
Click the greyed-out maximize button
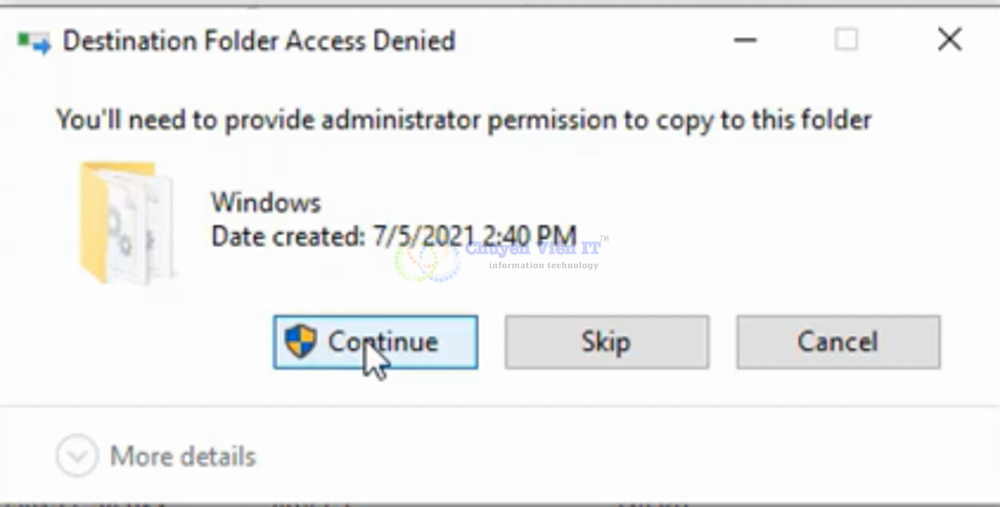(846, 41)
